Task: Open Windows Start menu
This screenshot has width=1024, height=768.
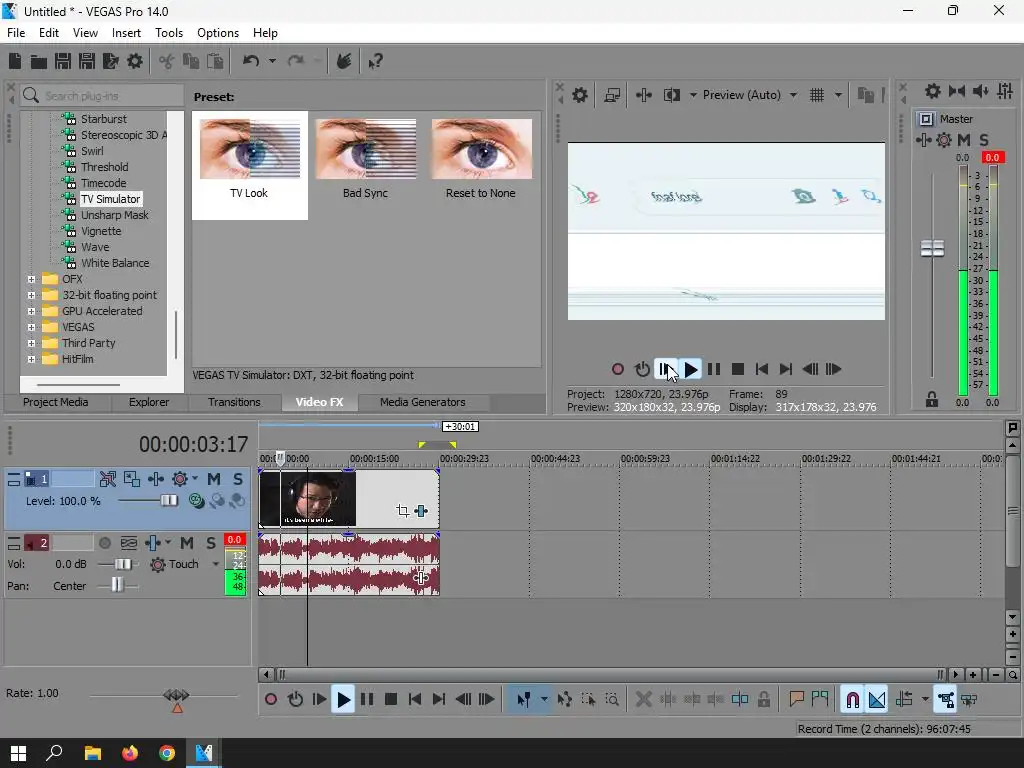Action: (18, 753)
